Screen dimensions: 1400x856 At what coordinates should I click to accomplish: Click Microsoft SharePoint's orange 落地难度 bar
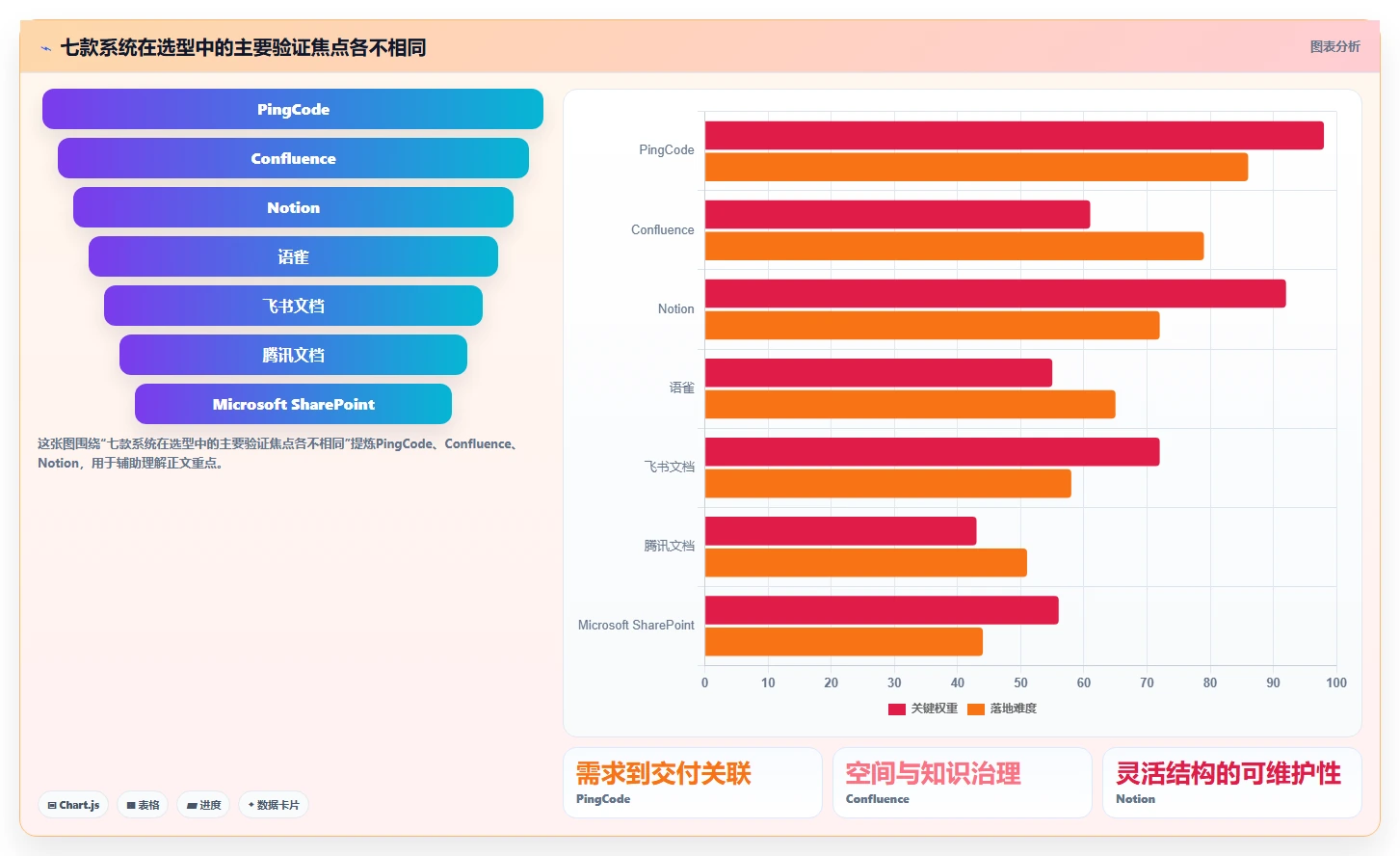coord(843,641)
